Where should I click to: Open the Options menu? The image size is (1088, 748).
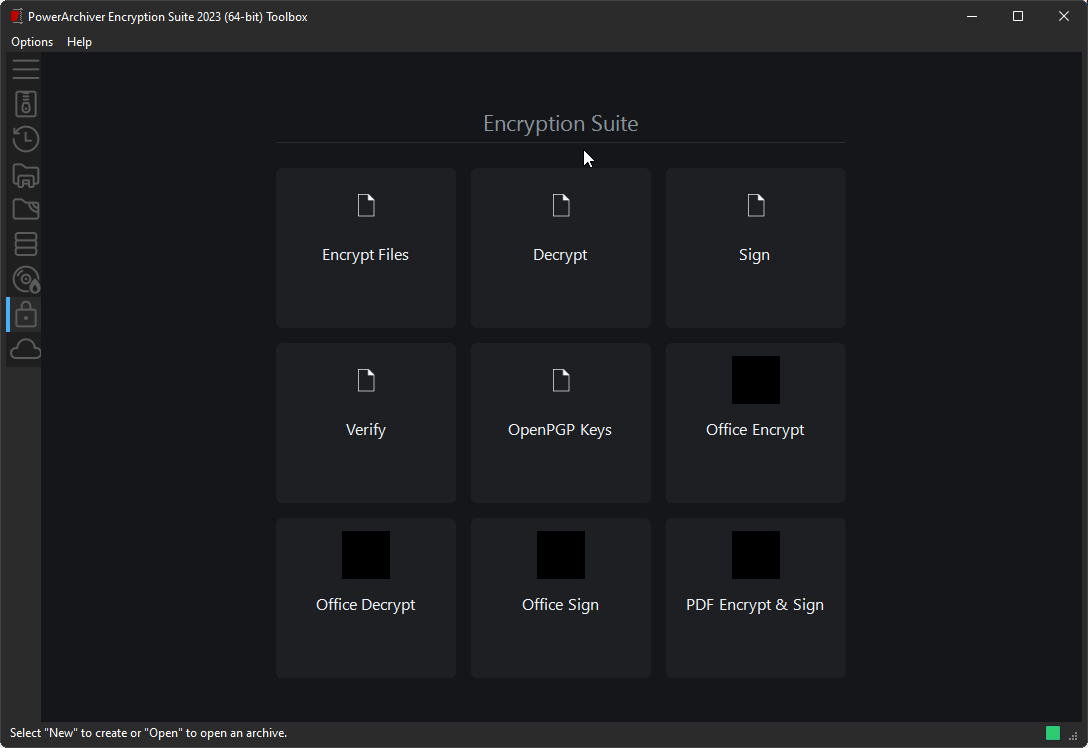pyautogui.click(x=32, y=42)
